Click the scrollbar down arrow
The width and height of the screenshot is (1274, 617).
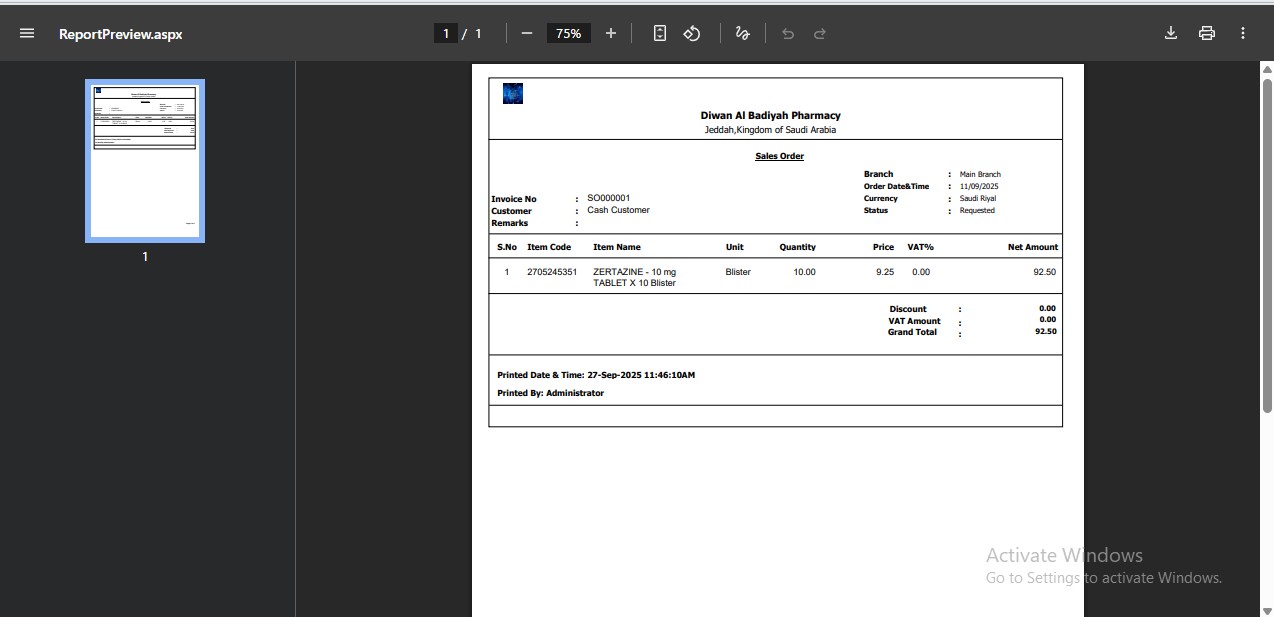point(1267,610)
